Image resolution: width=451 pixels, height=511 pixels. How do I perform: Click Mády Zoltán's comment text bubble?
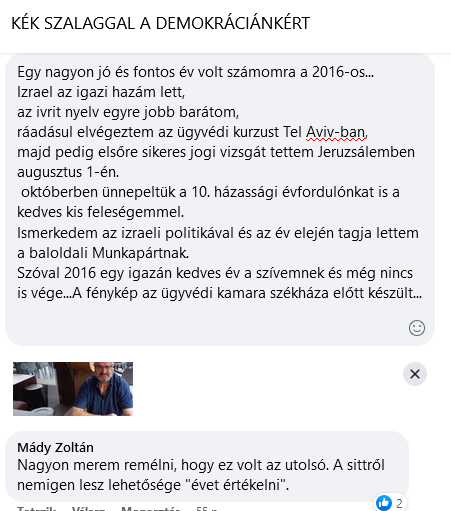(207, 466)
